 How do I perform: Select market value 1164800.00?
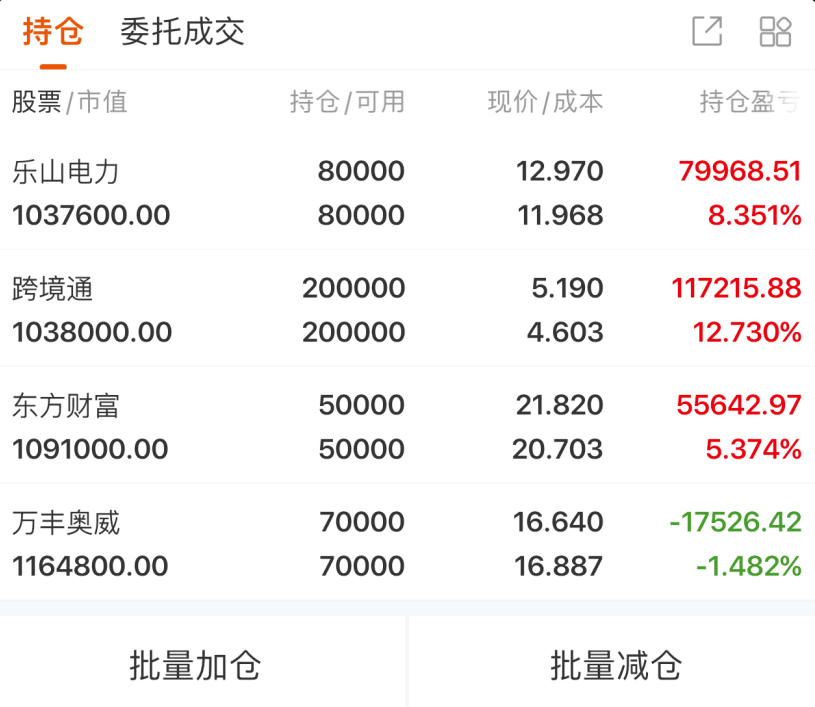pos(90,566)
